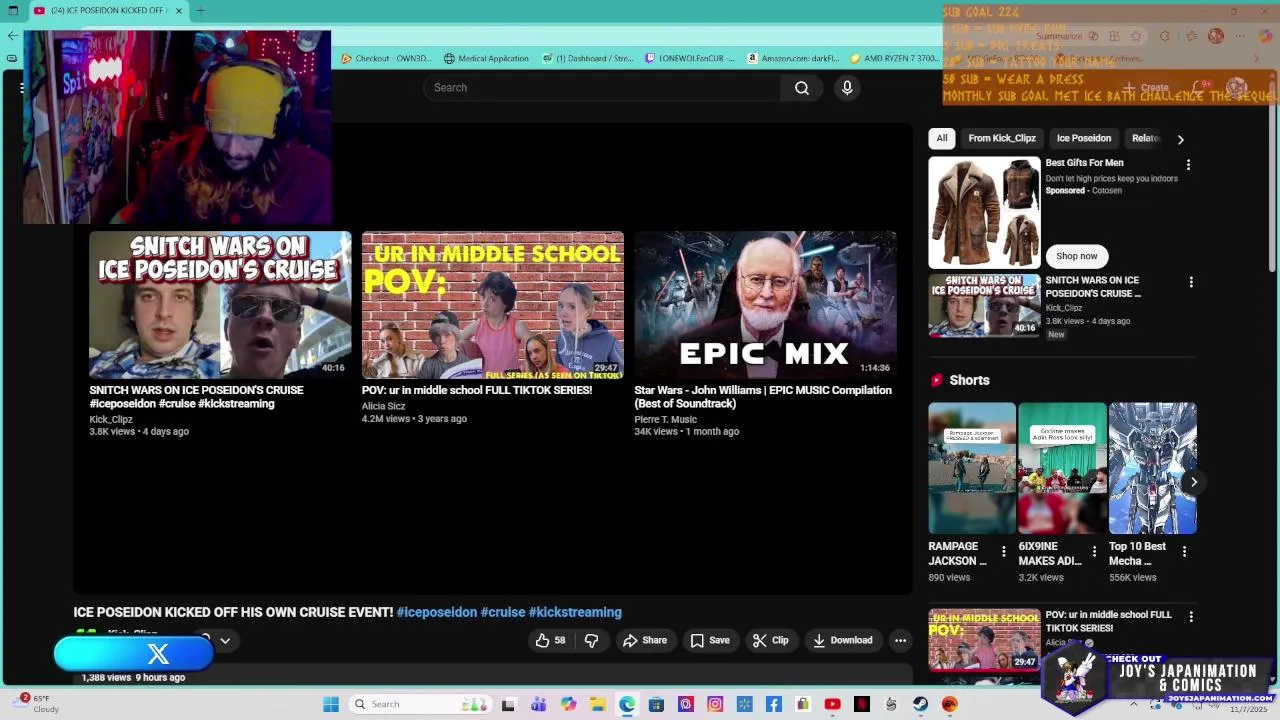Open #kickstreaming hashtag link
The height and width of the screenshot is (720, 1280).
[575, 612]
